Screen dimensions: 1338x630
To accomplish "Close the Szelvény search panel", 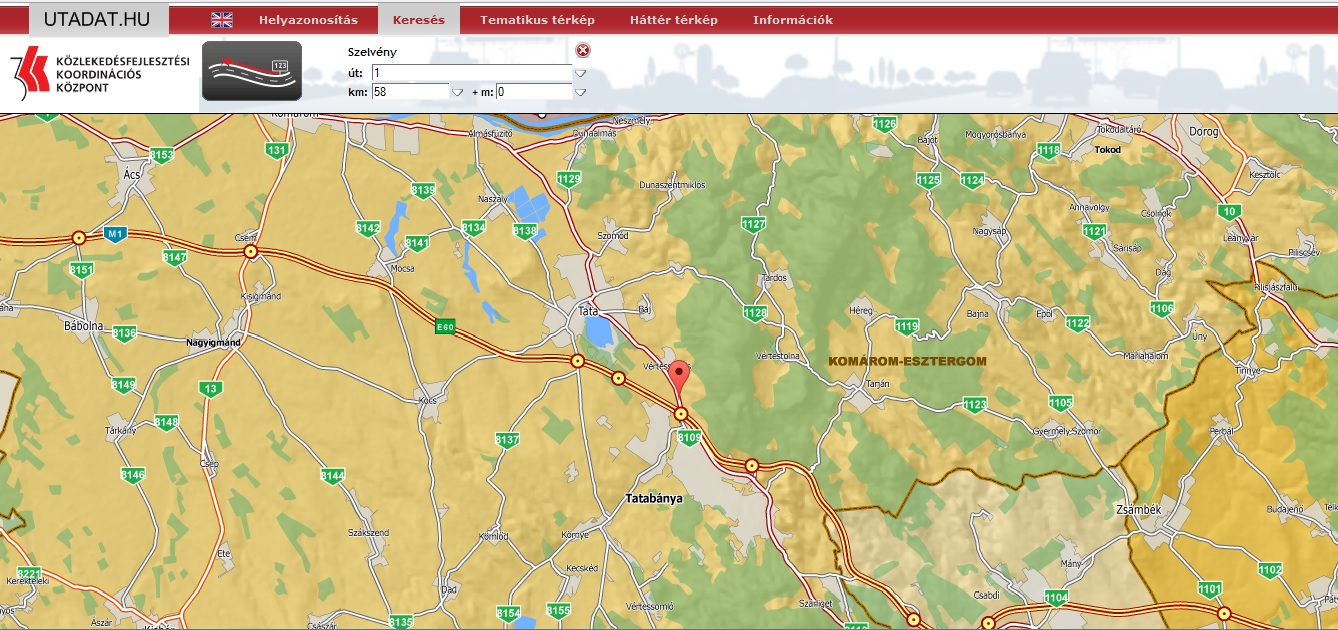I will click(583, 51).
